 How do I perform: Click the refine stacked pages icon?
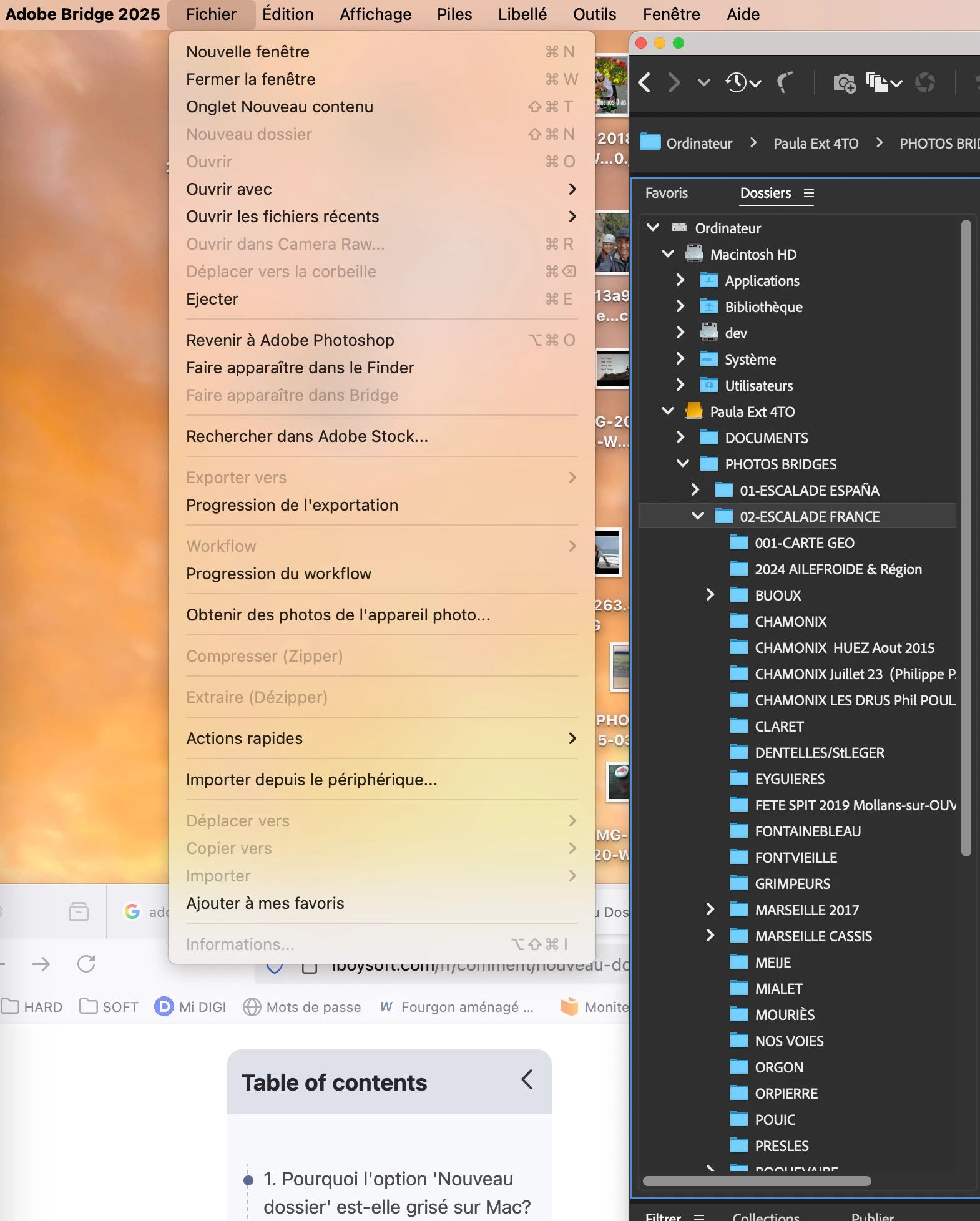[884, 82]
